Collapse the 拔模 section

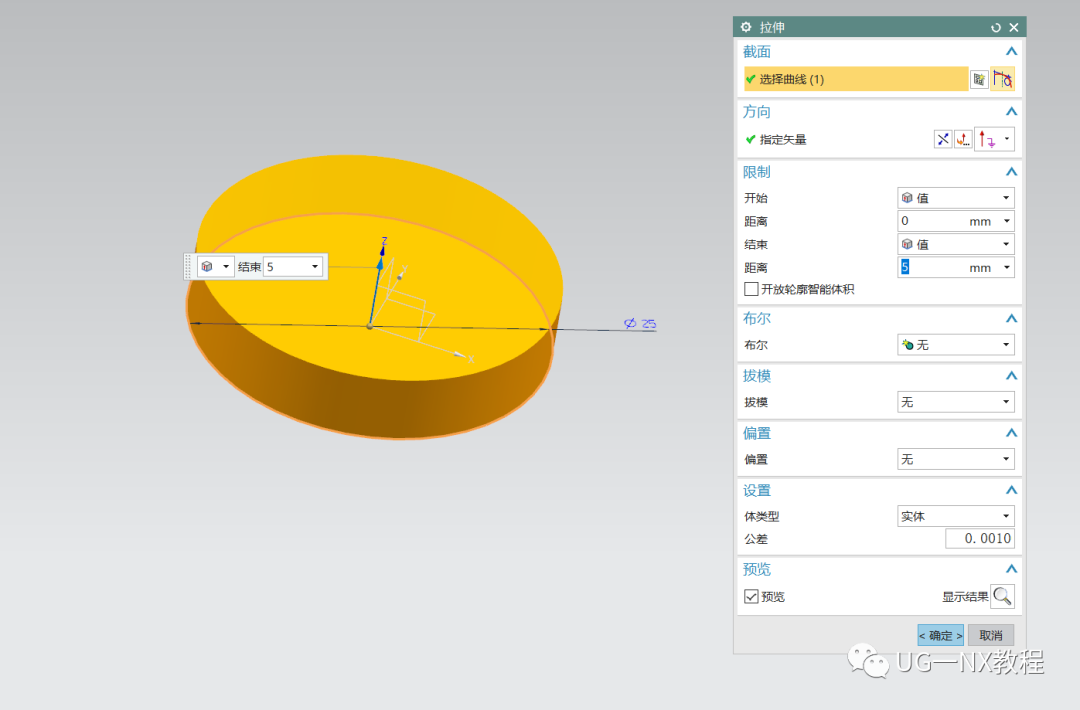(1011, 376)
